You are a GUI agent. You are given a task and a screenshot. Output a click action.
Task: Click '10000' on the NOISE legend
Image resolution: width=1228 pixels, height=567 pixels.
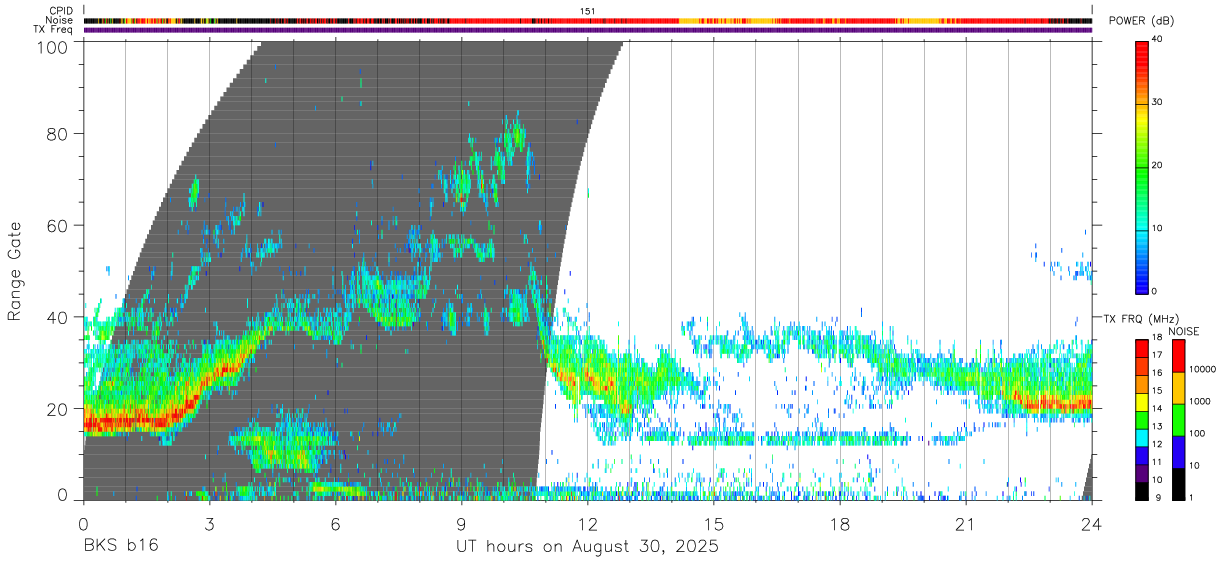pyautogui.click(x=1202, y=369)
